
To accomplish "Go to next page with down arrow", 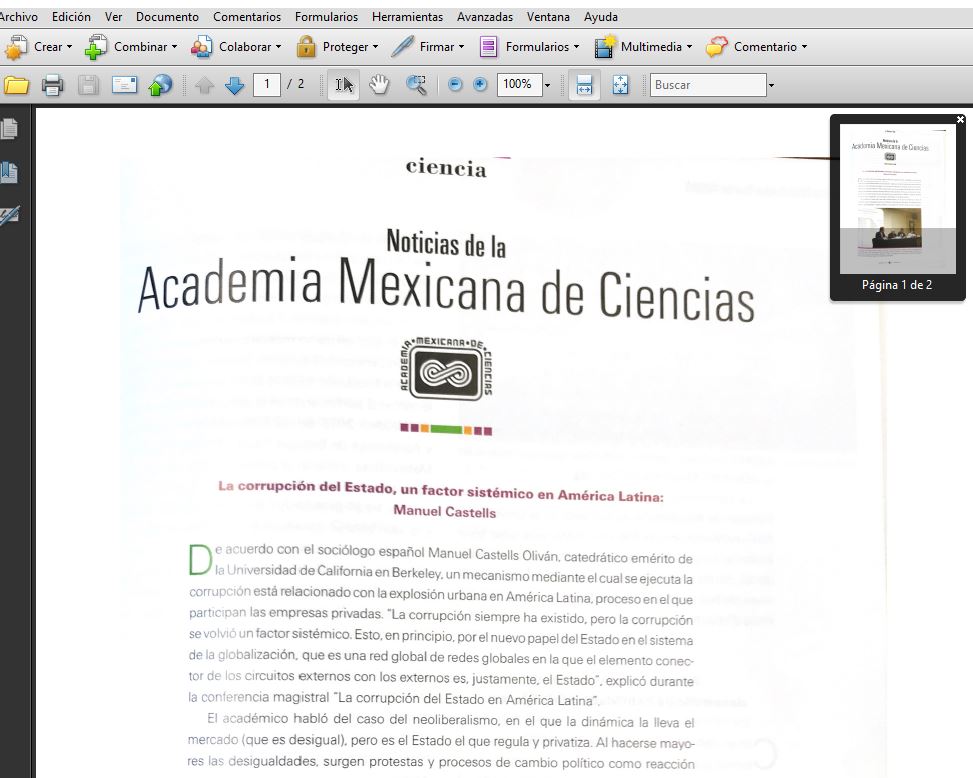I will tap(235, 85).
